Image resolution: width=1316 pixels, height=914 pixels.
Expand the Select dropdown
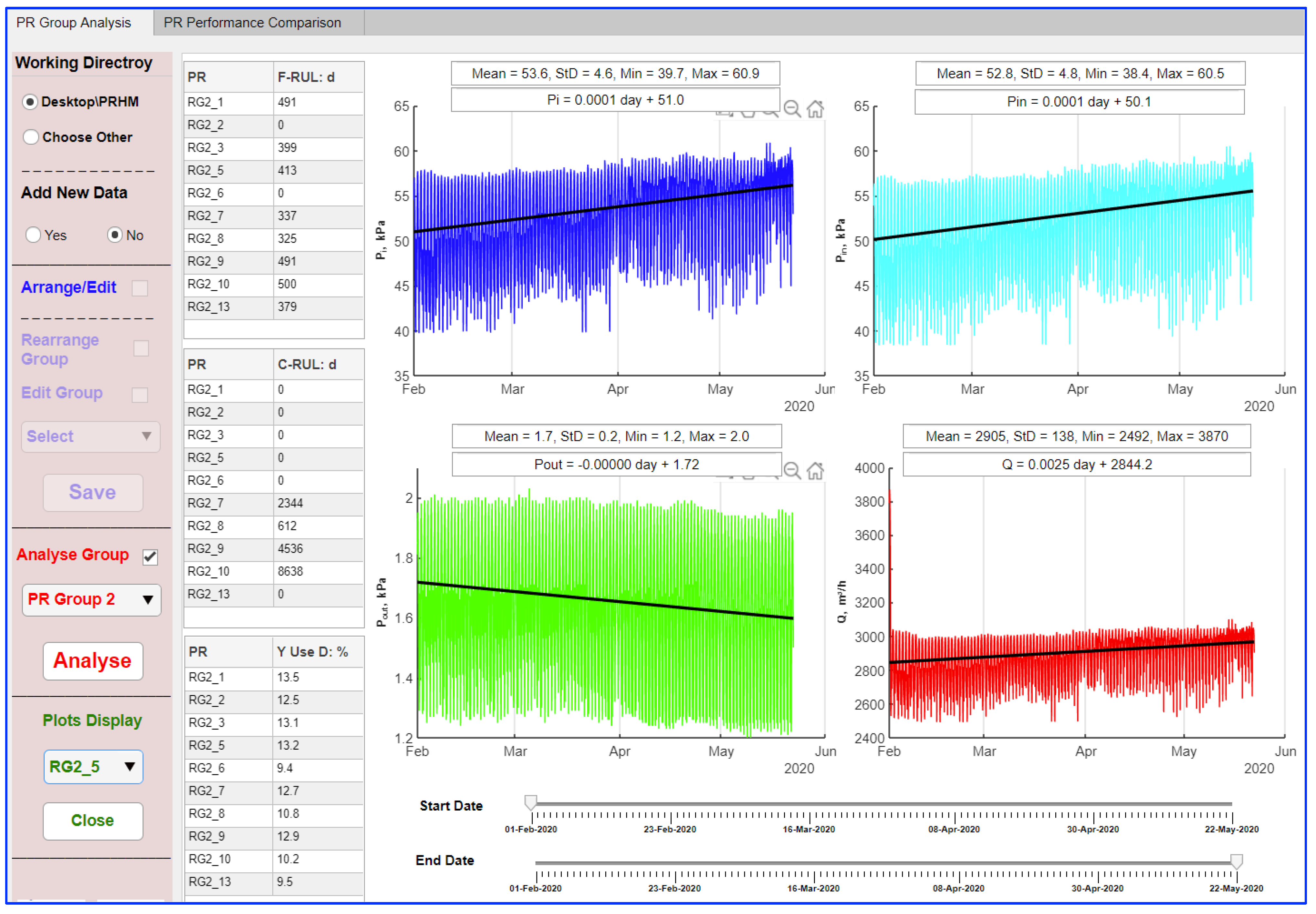coord(90,437)
